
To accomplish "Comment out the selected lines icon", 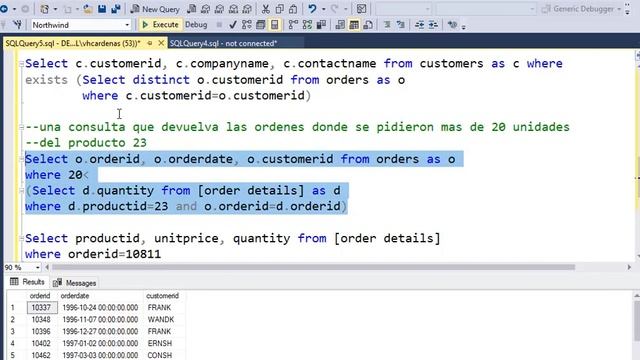I will click(x=387, y=25).
